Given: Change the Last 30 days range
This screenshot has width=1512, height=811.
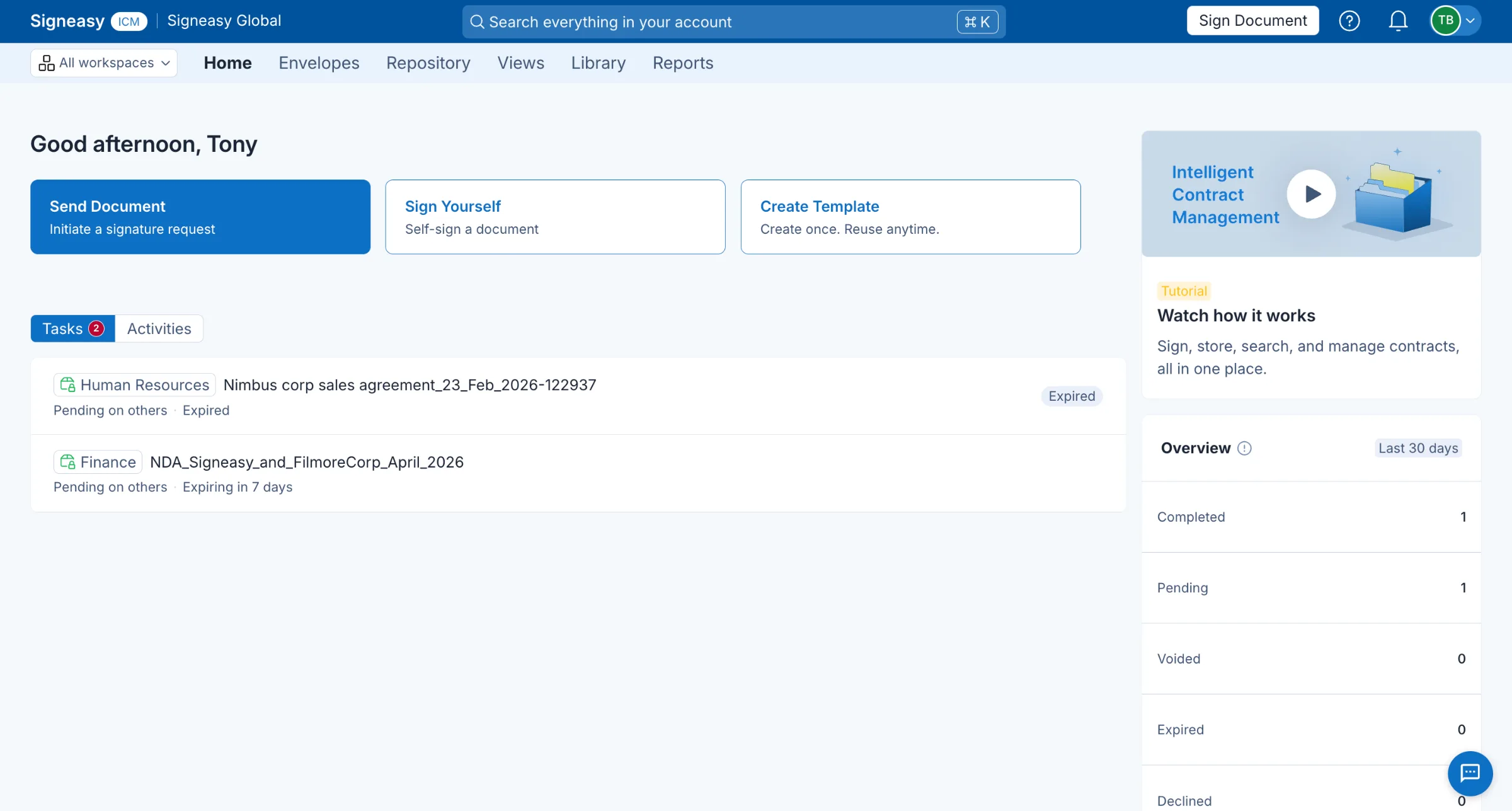Looking at the screenshot, I should [1418, 448].
